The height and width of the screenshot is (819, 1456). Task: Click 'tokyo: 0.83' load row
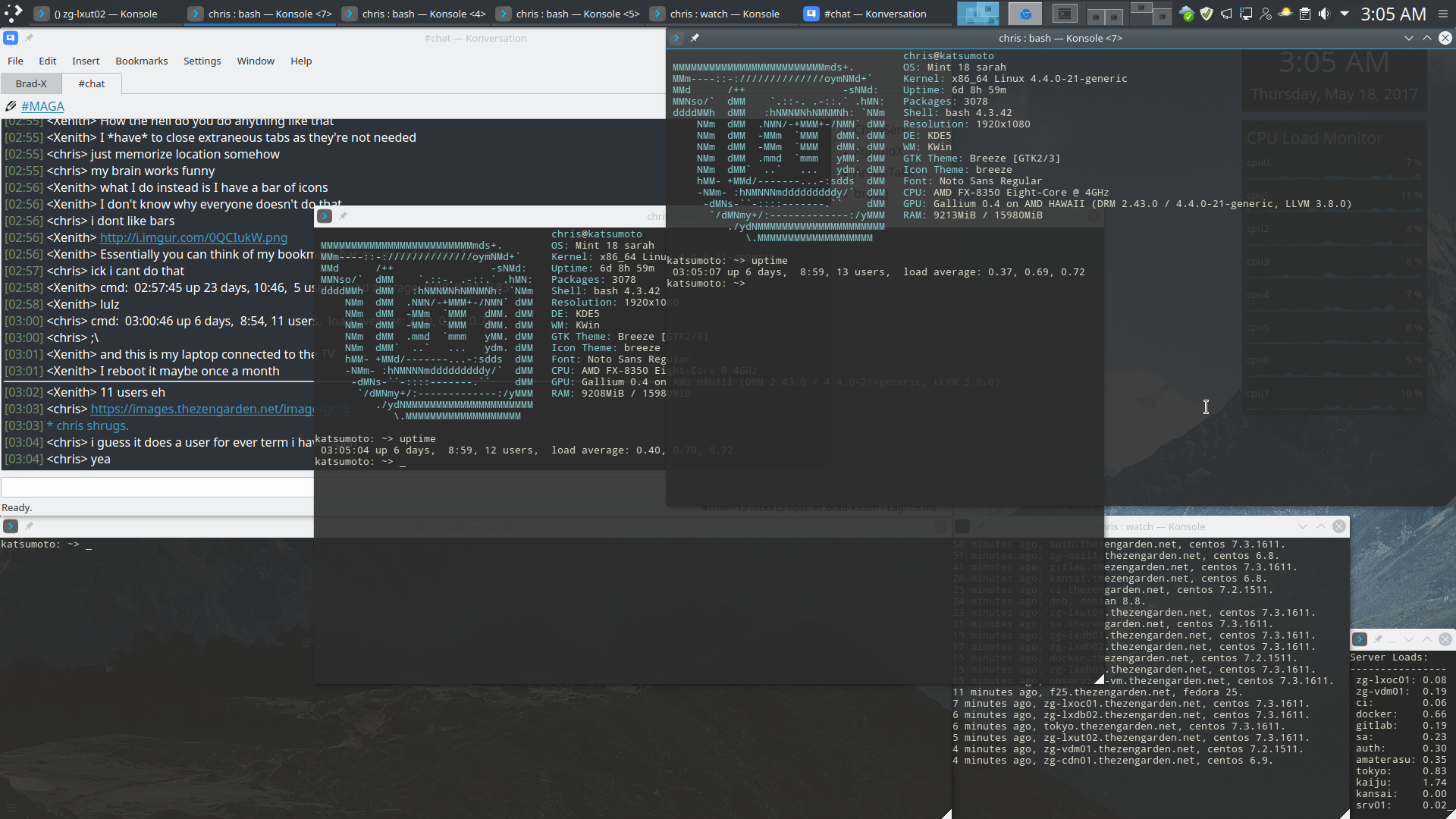pos(1401,771)
